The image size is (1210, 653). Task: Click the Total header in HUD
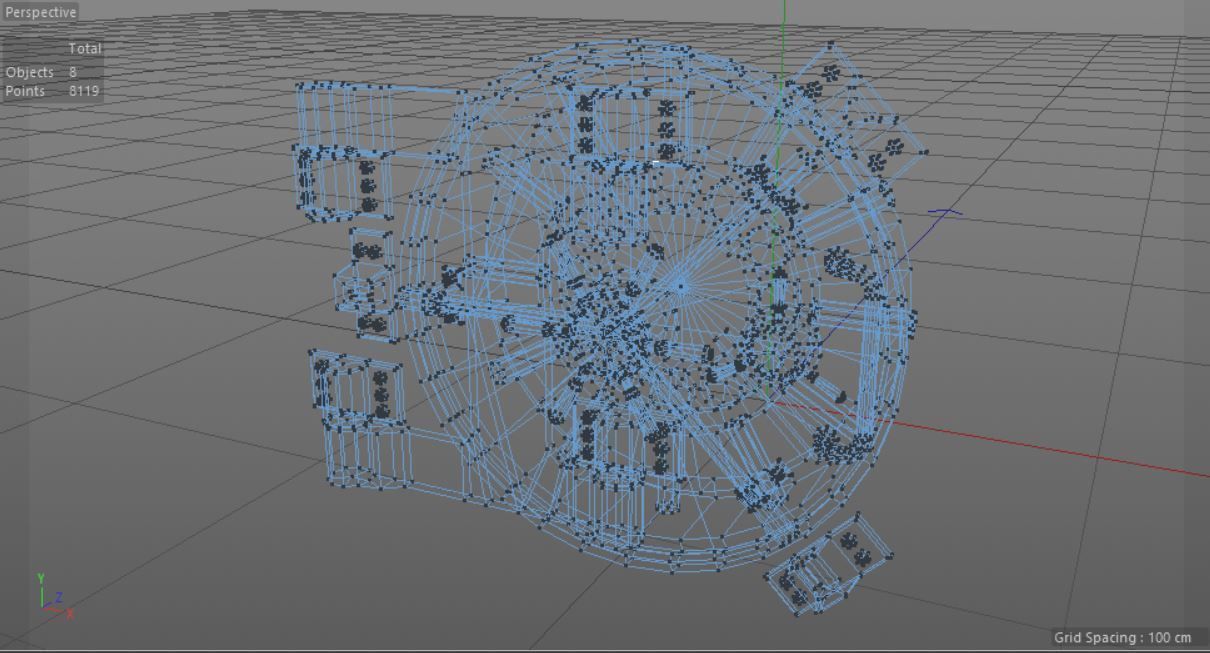[x=85, y=48]
